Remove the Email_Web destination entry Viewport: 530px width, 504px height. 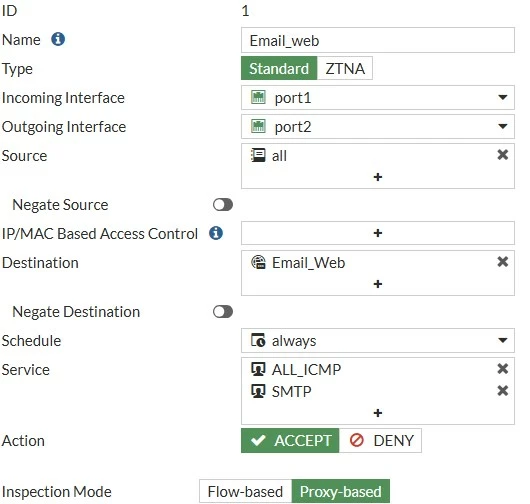click(x=503, y=262)
